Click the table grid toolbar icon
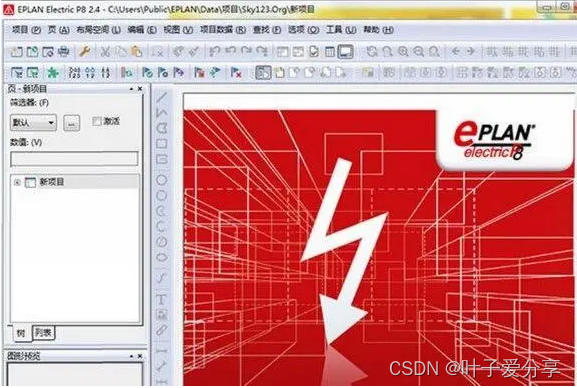This screenshot has width=577, height=388. click(330, 52)
